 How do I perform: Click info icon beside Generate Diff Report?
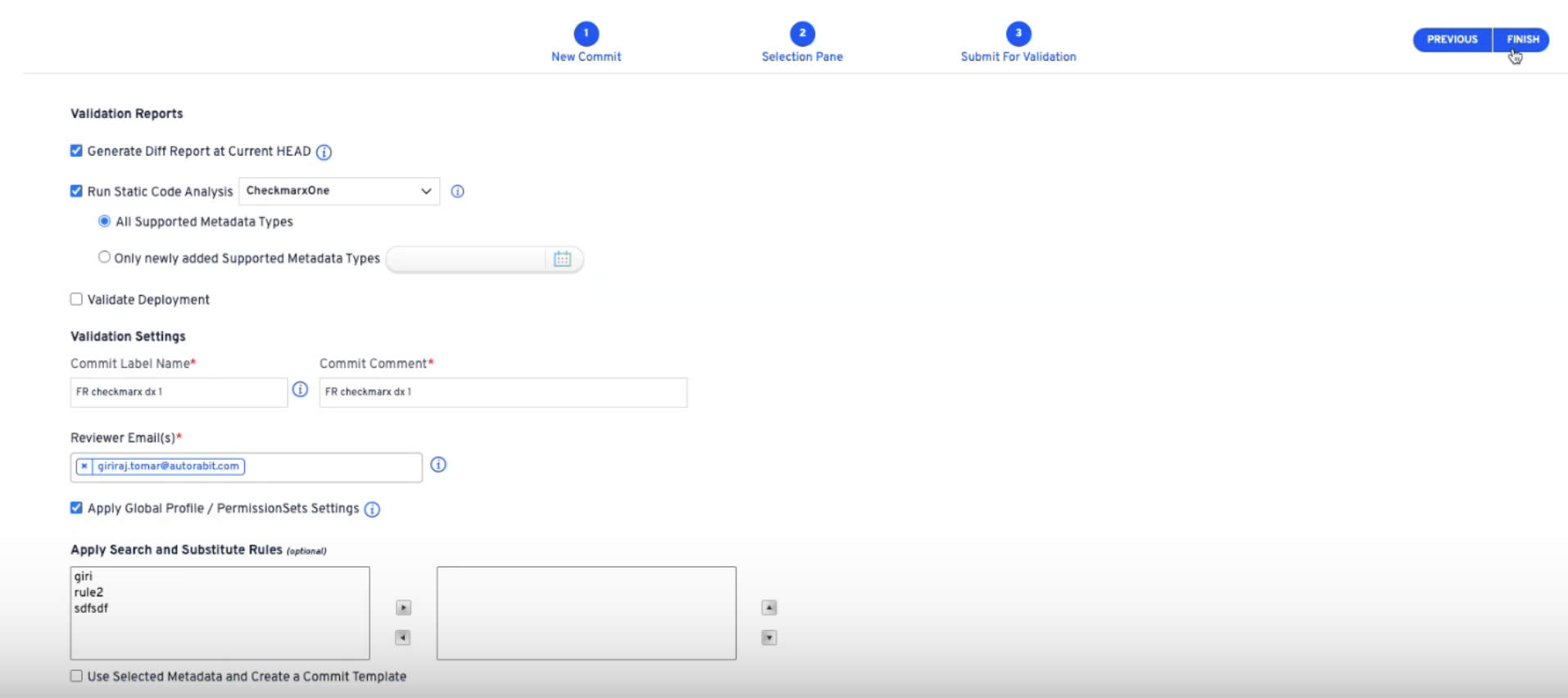point(324,152)
